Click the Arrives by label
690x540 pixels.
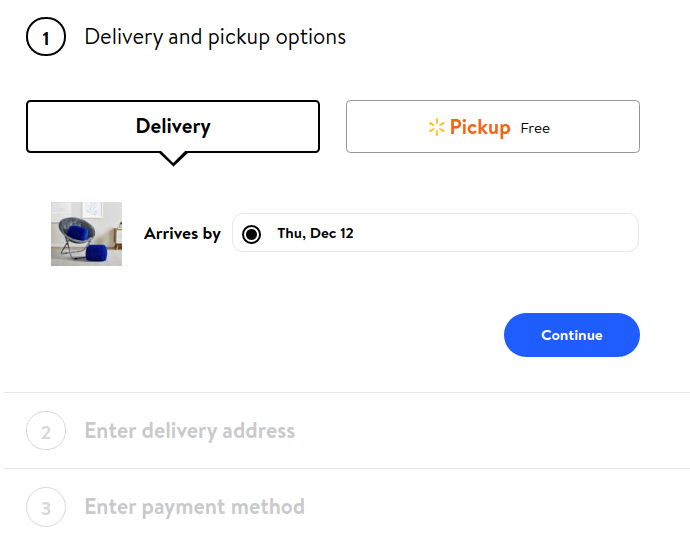pyautogui.click(x=182, y=234)
